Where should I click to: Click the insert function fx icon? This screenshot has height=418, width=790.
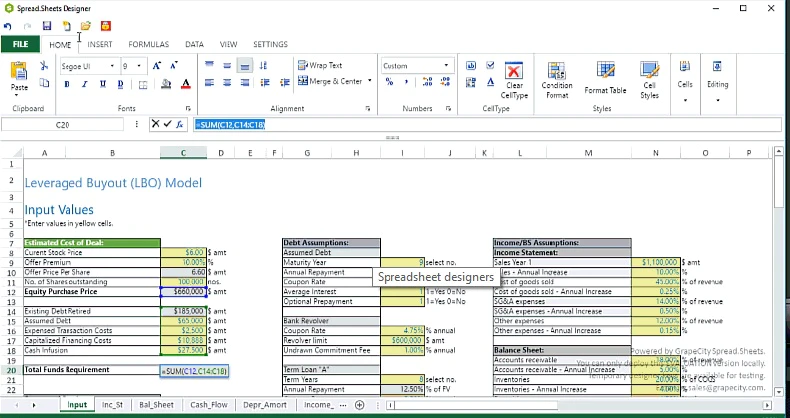click(180, 124)
